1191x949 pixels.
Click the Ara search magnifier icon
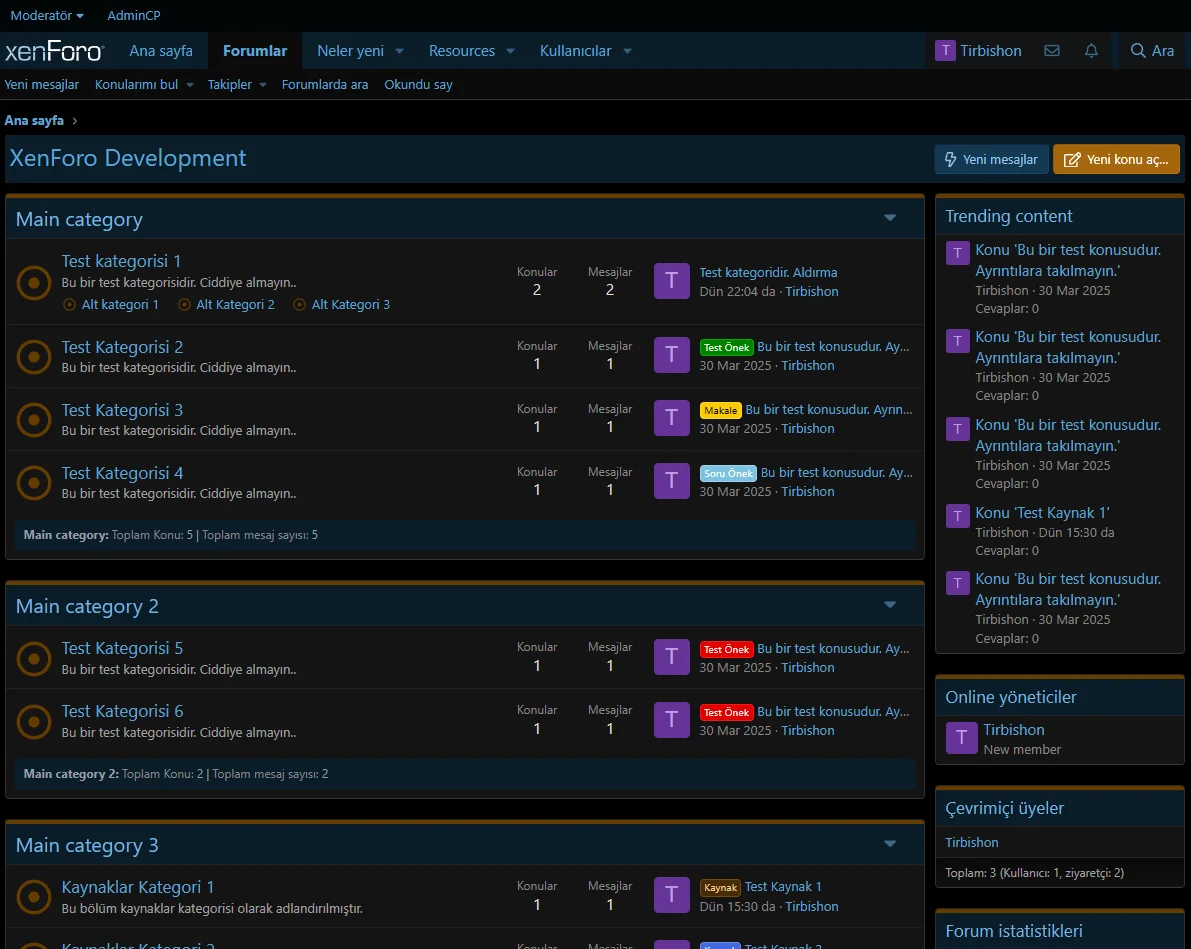click(1138, 51)
